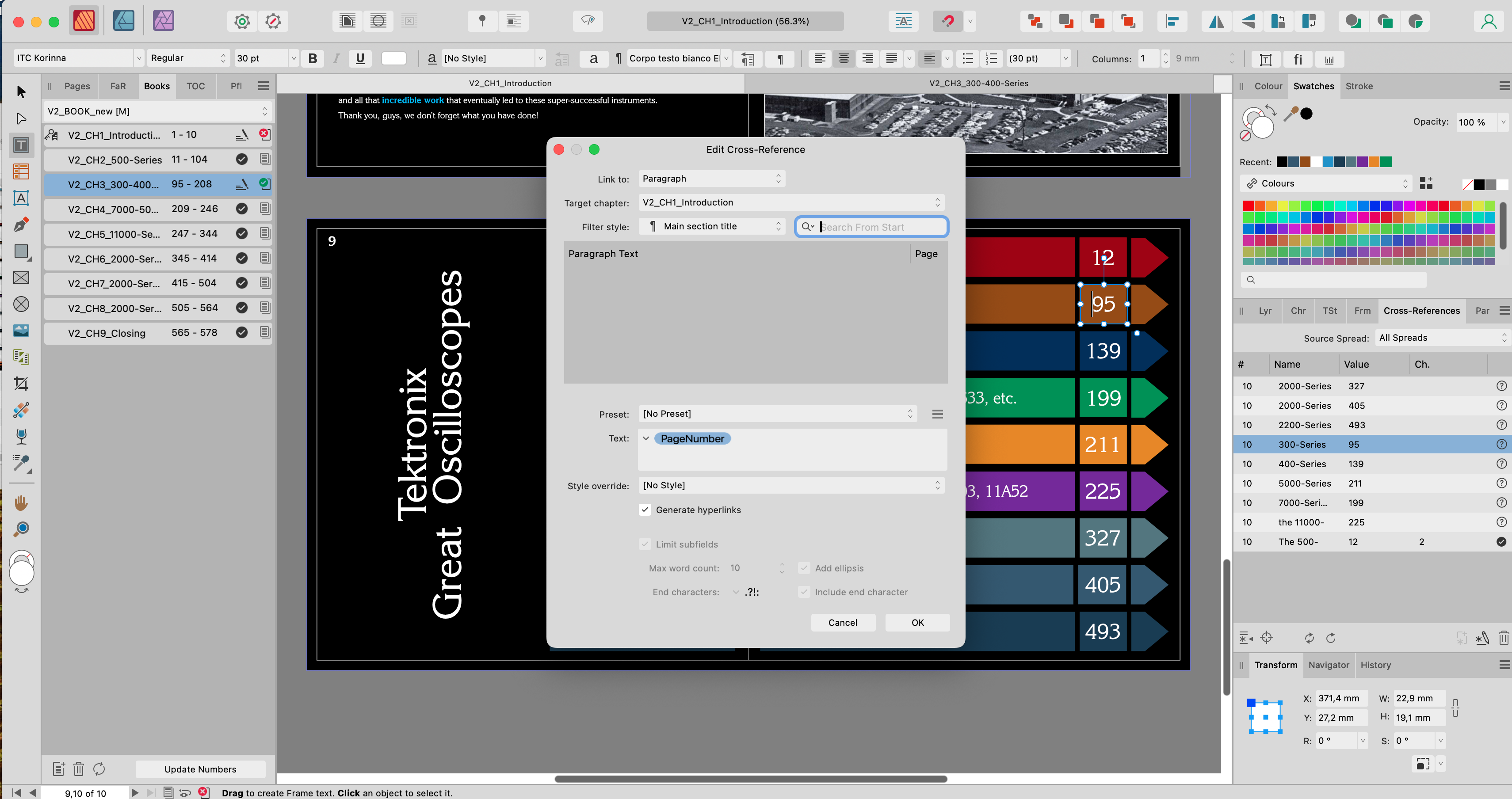Click the Update Numbers button
The height and width of the screenshot is (799, 1512).
coord(200,769)
